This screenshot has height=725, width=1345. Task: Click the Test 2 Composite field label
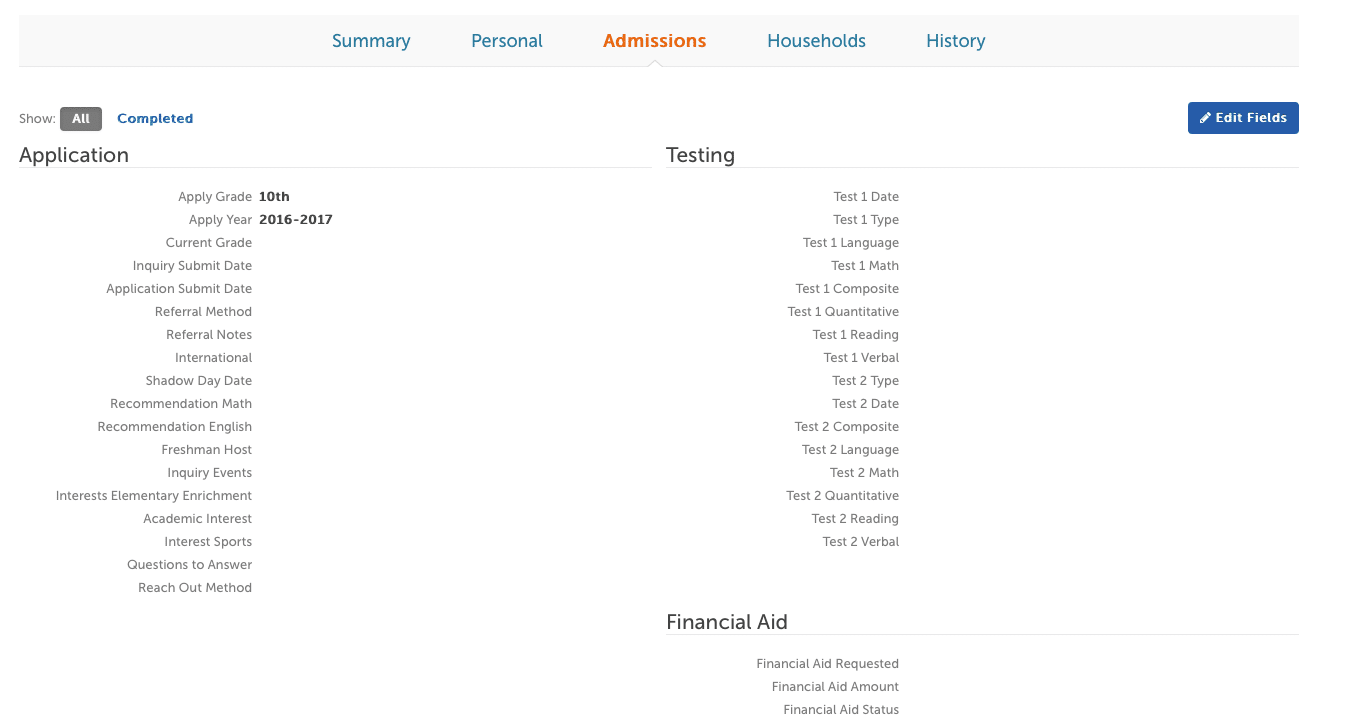click(847, 427)
